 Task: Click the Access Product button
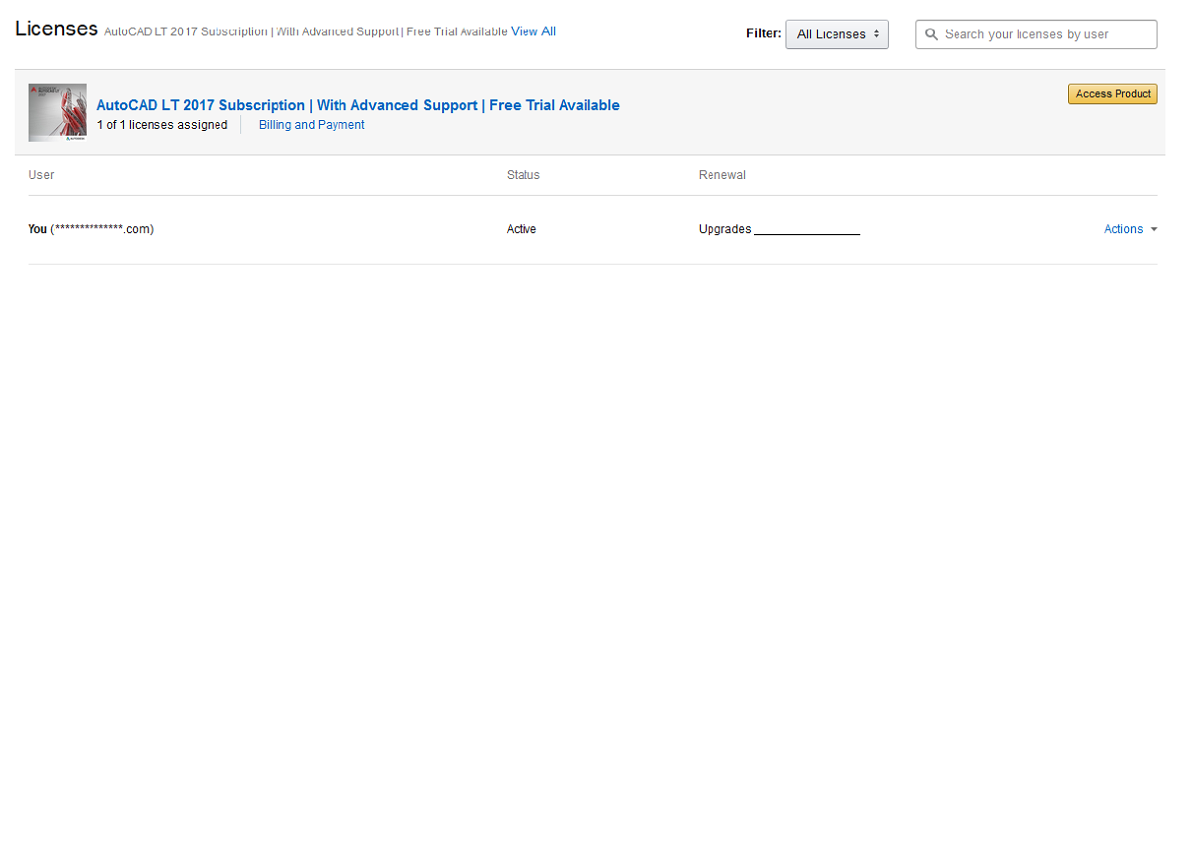point(1112,93)
